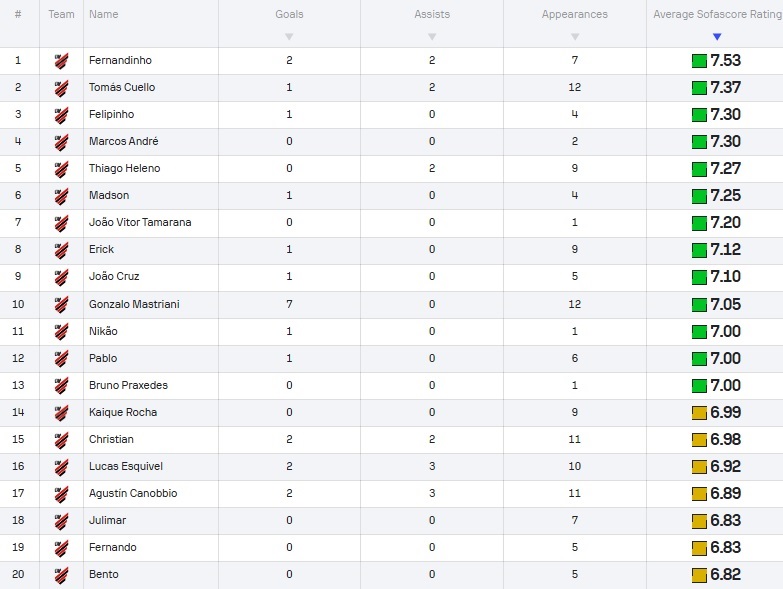The width and height of the screenshot is (783, 589).
Task: Sort by Appearances using the arrow
Action: point(575,36)
